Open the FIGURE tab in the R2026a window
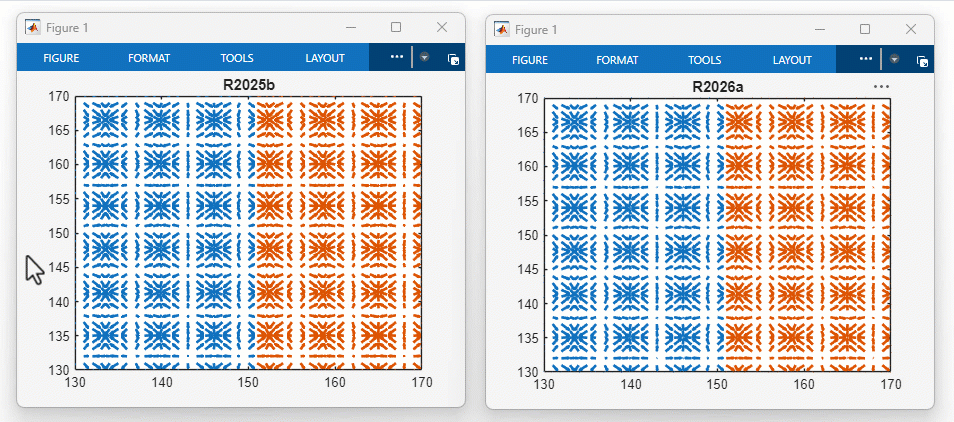Image resolution: width=954 pixels, height=422 pixels. 530,60
